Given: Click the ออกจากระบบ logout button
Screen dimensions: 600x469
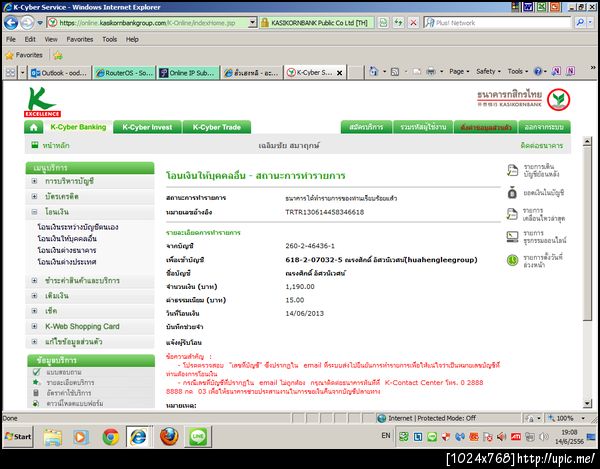Looking at the screenshot, I should point(544,127).
